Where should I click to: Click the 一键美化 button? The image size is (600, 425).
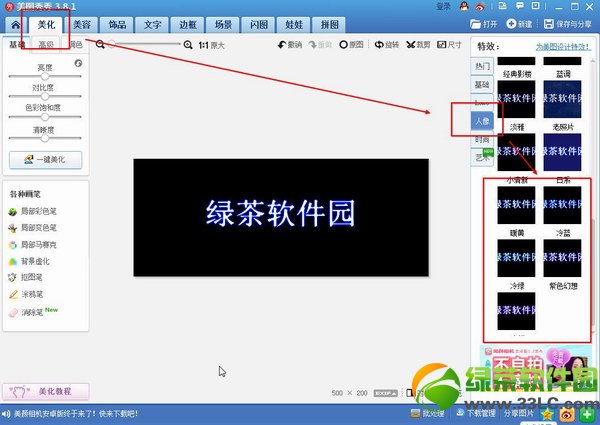[x=46, y=160]
